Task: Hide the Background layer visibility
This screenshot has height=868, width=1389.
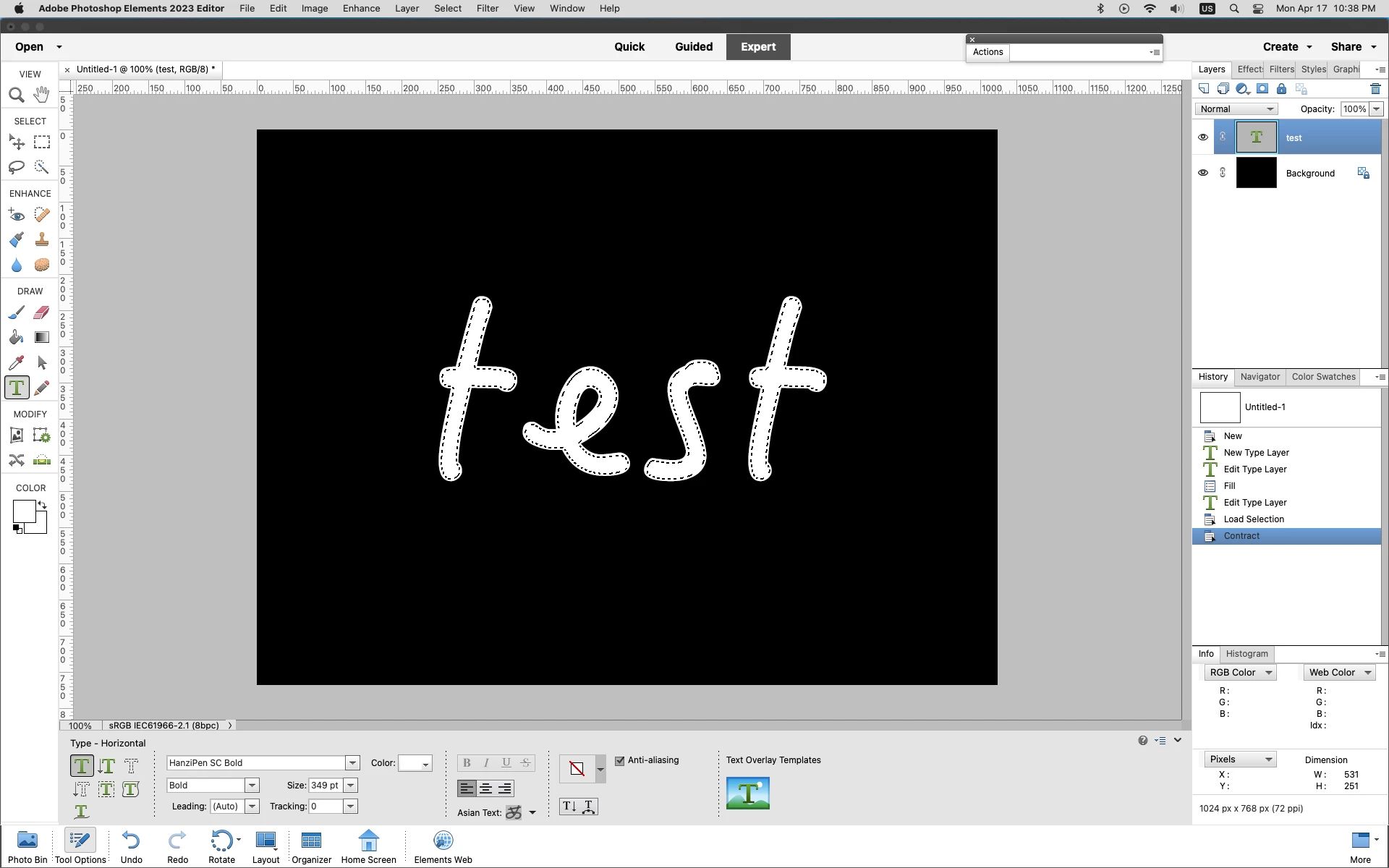Action: [1203, 173]
